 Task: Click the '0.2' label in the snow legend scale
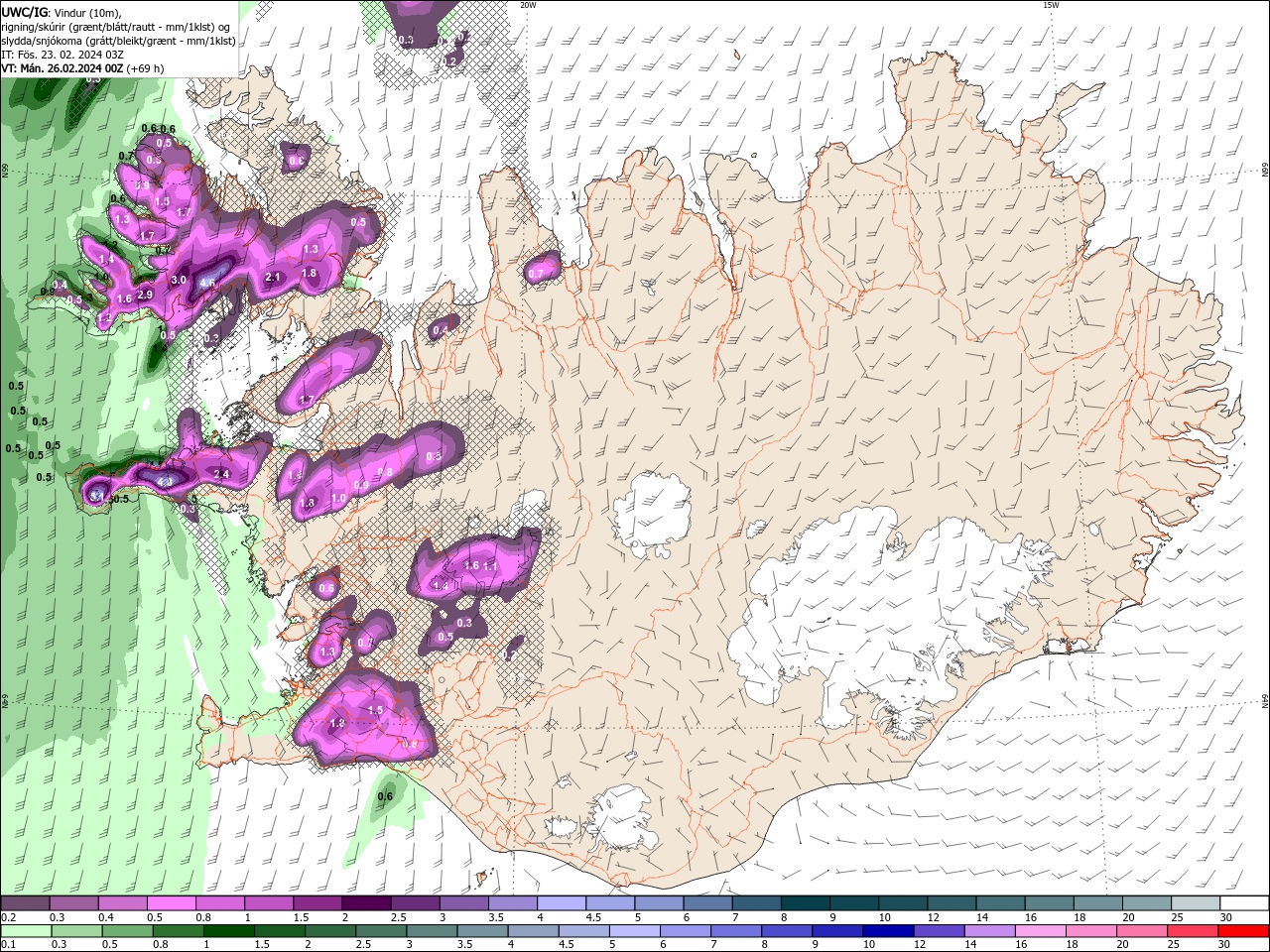(x=8, y=918)
